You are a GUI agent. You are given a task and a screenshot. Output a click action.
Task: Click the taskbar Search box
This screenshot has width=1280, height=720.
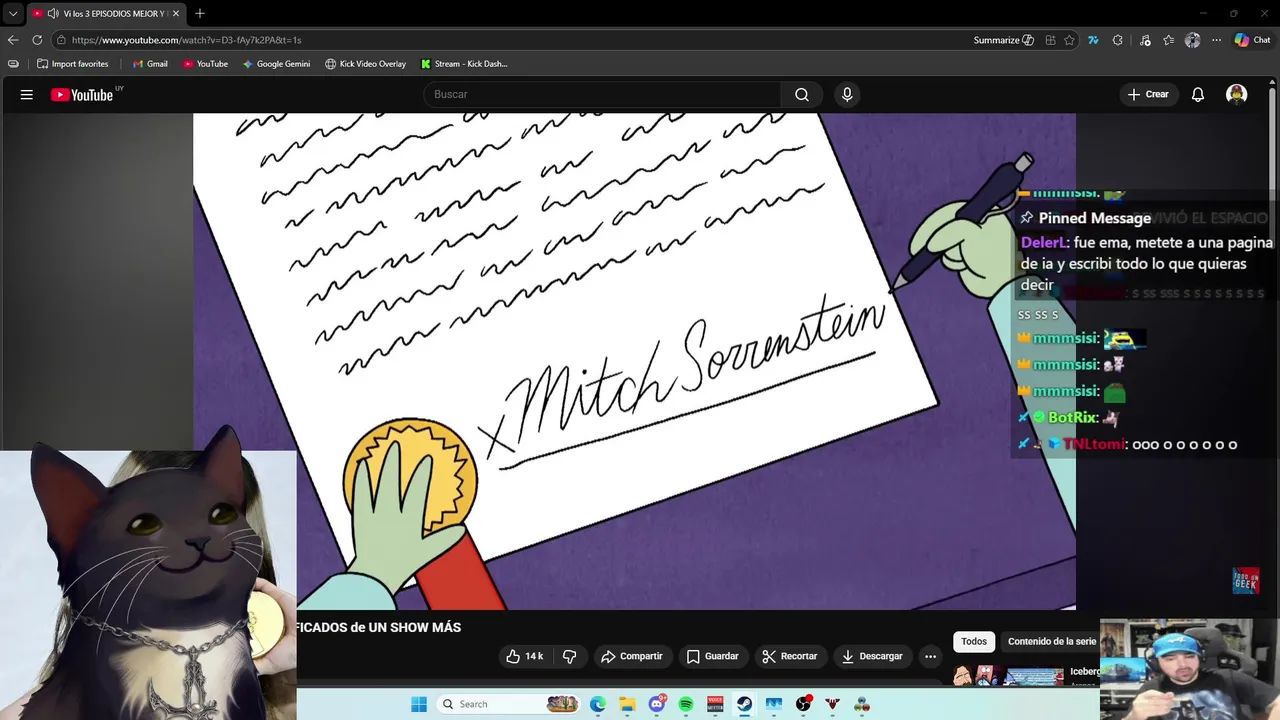tap(510, 704)
